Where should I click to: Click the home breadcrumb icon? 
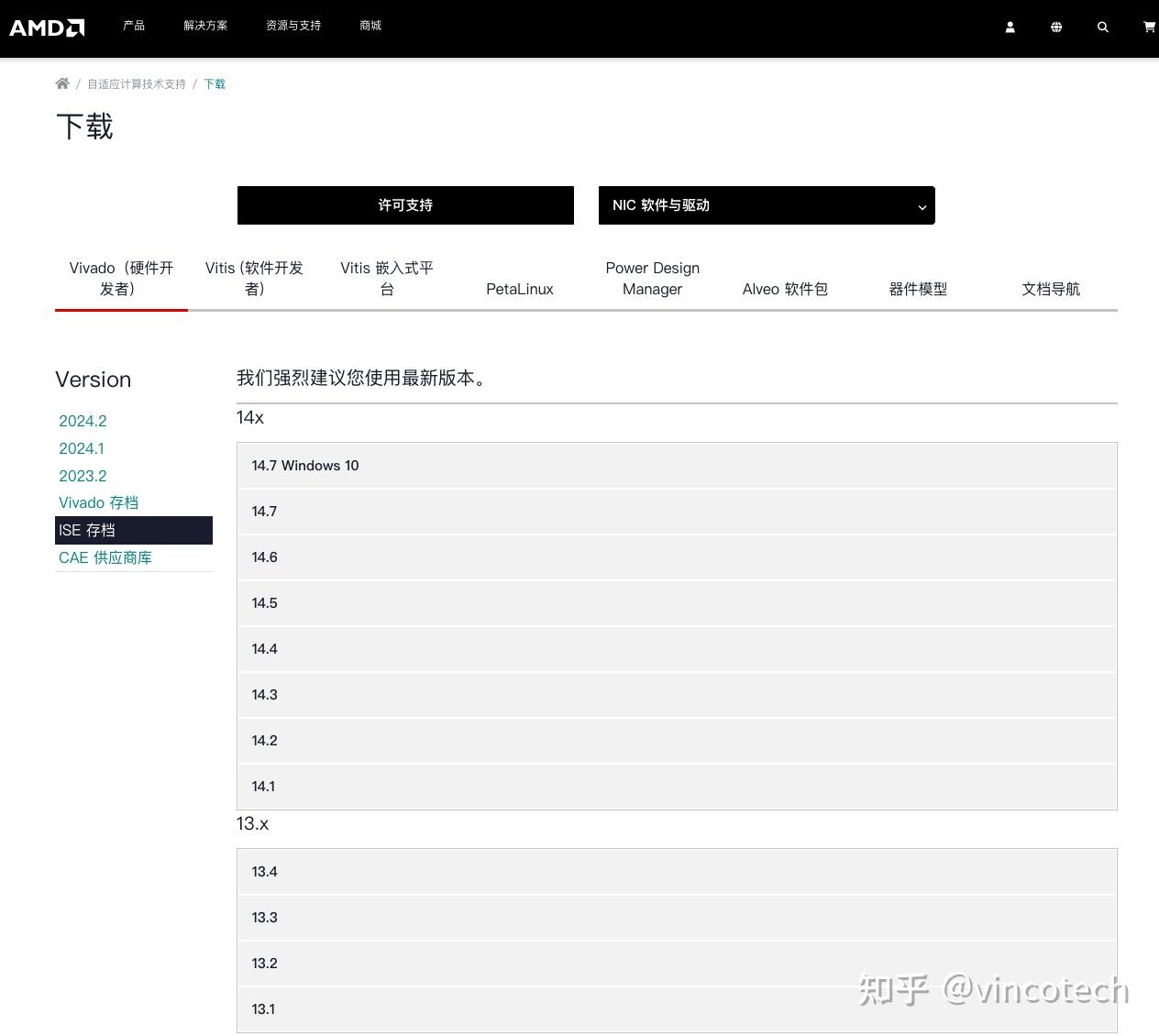pos(62,83)
